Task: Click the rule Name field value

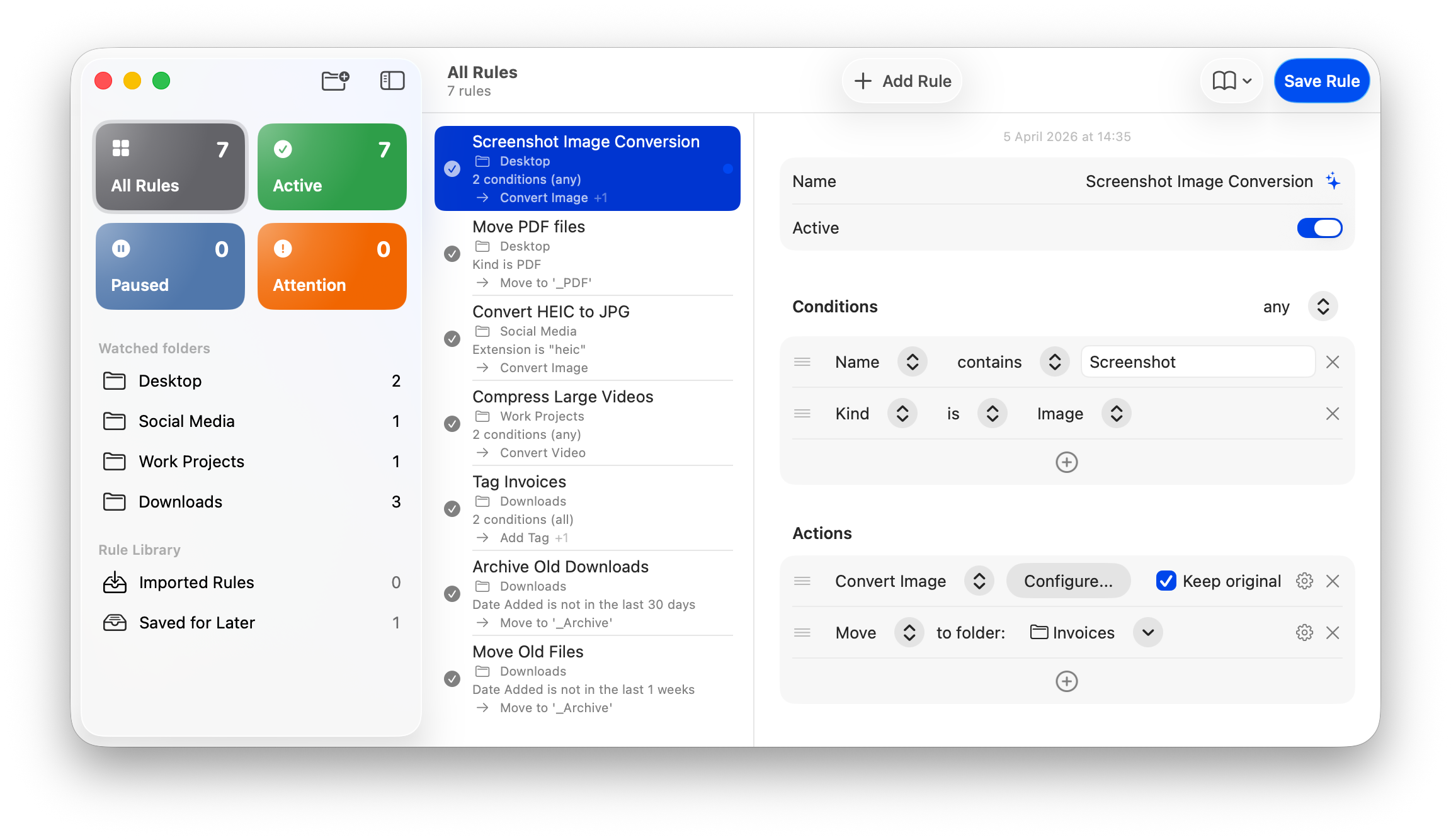Action: coord(1199,181)
